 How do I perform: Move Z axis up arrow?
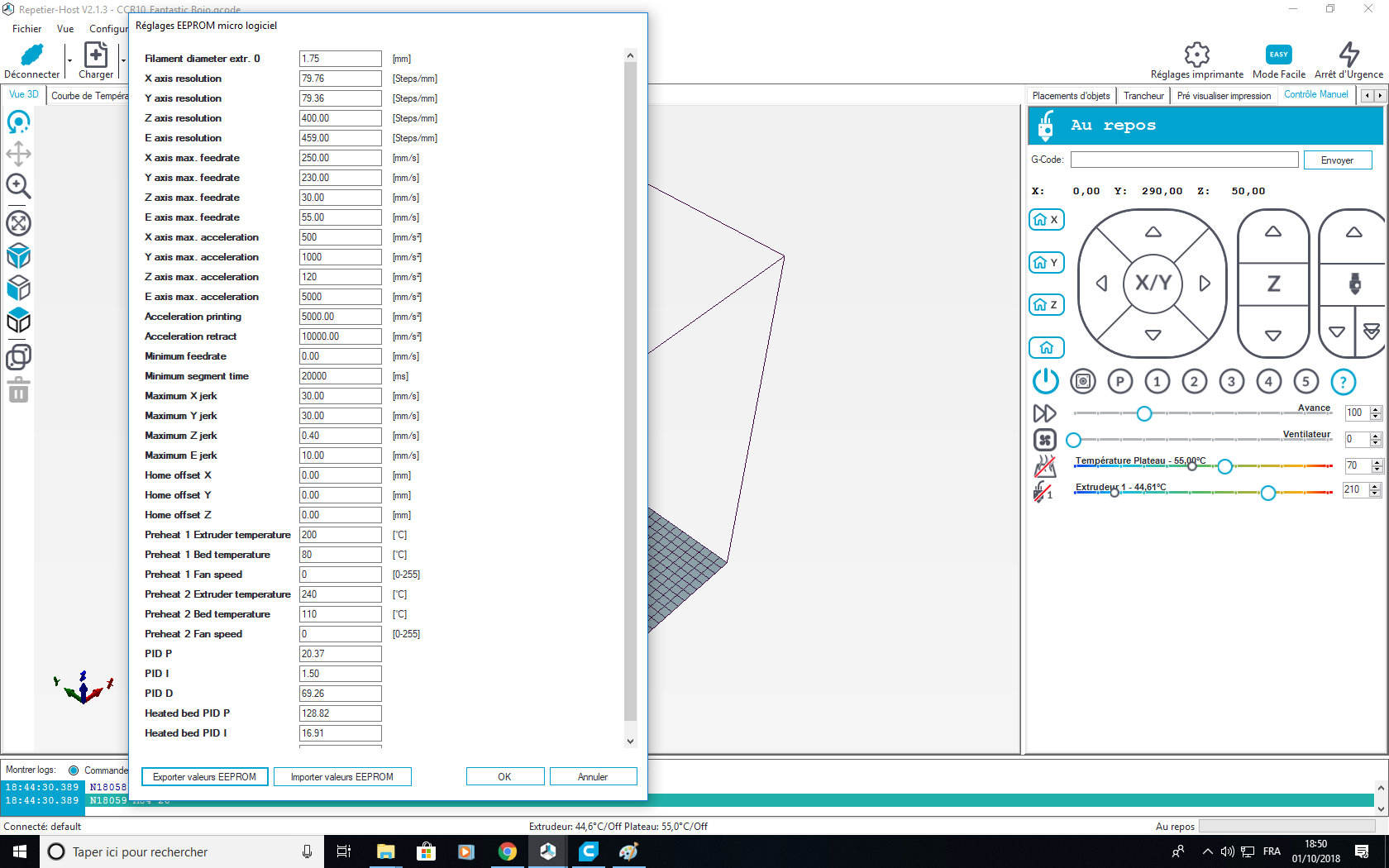(1273, 232)
